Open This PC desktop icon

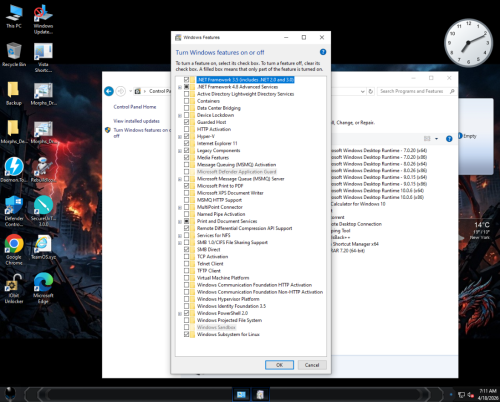[14, 17]
